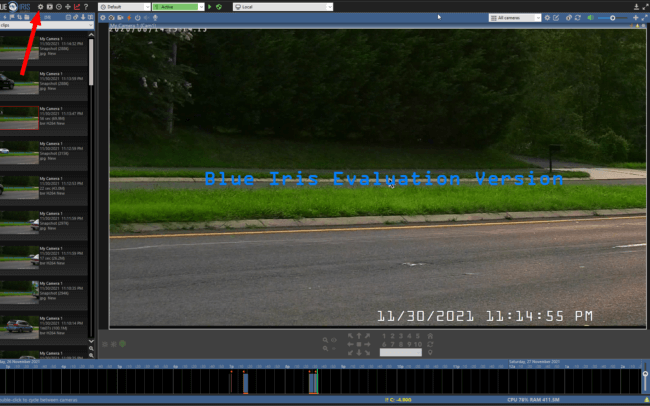Image resolution: width=650 pixels, height=406 pixels.
Task: Click the PTZ right arrow
Action: click(x=367, y=344)
